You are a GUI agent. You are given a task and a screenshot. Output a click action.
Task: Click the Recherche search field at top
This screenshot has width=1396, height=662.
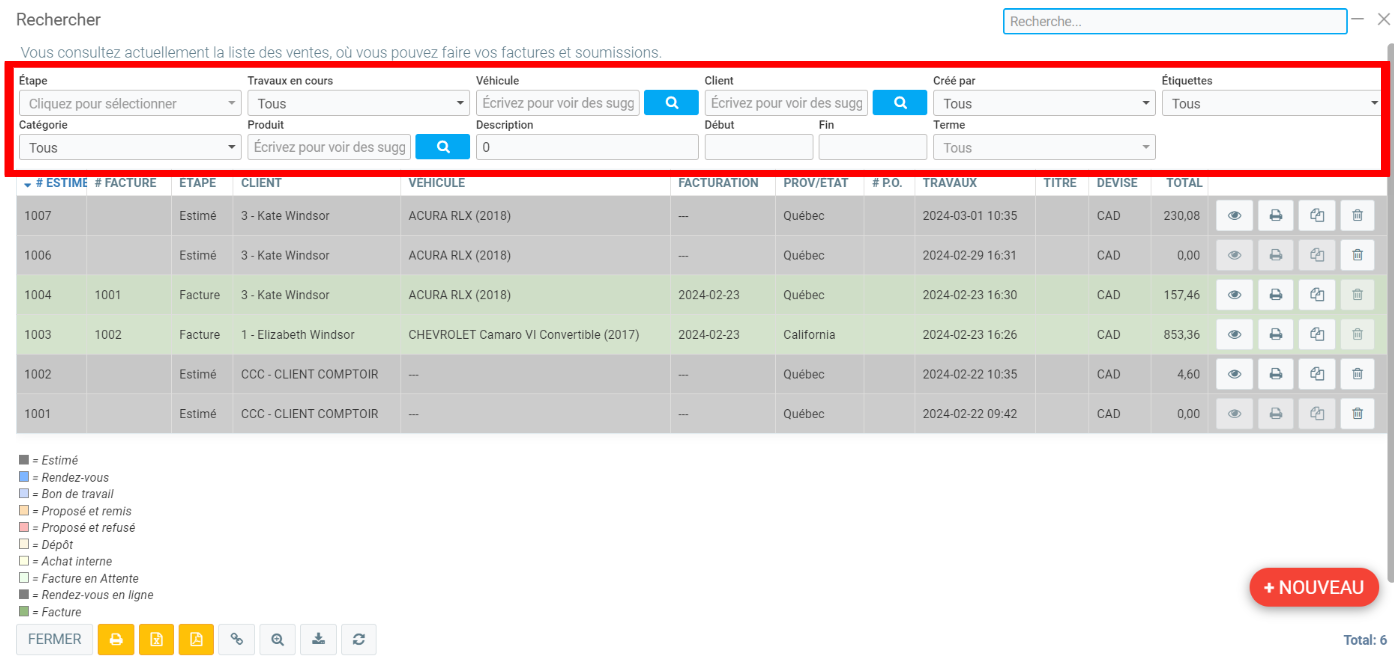[1174, 21]
